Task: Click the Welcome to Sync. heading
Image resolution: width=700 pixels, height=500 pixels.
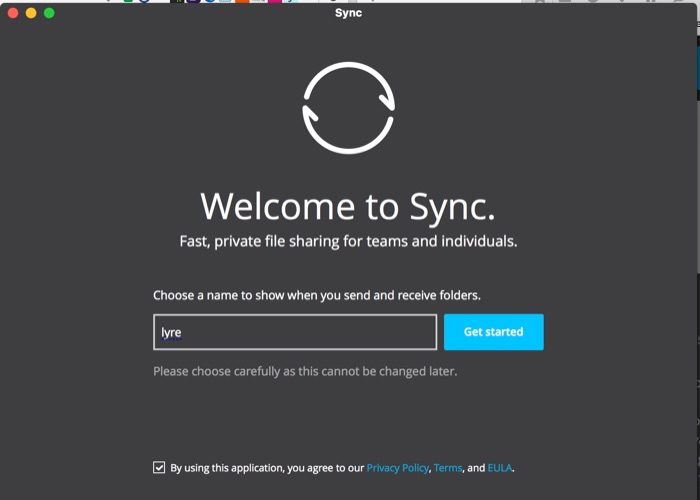Action: click(348, 207)
